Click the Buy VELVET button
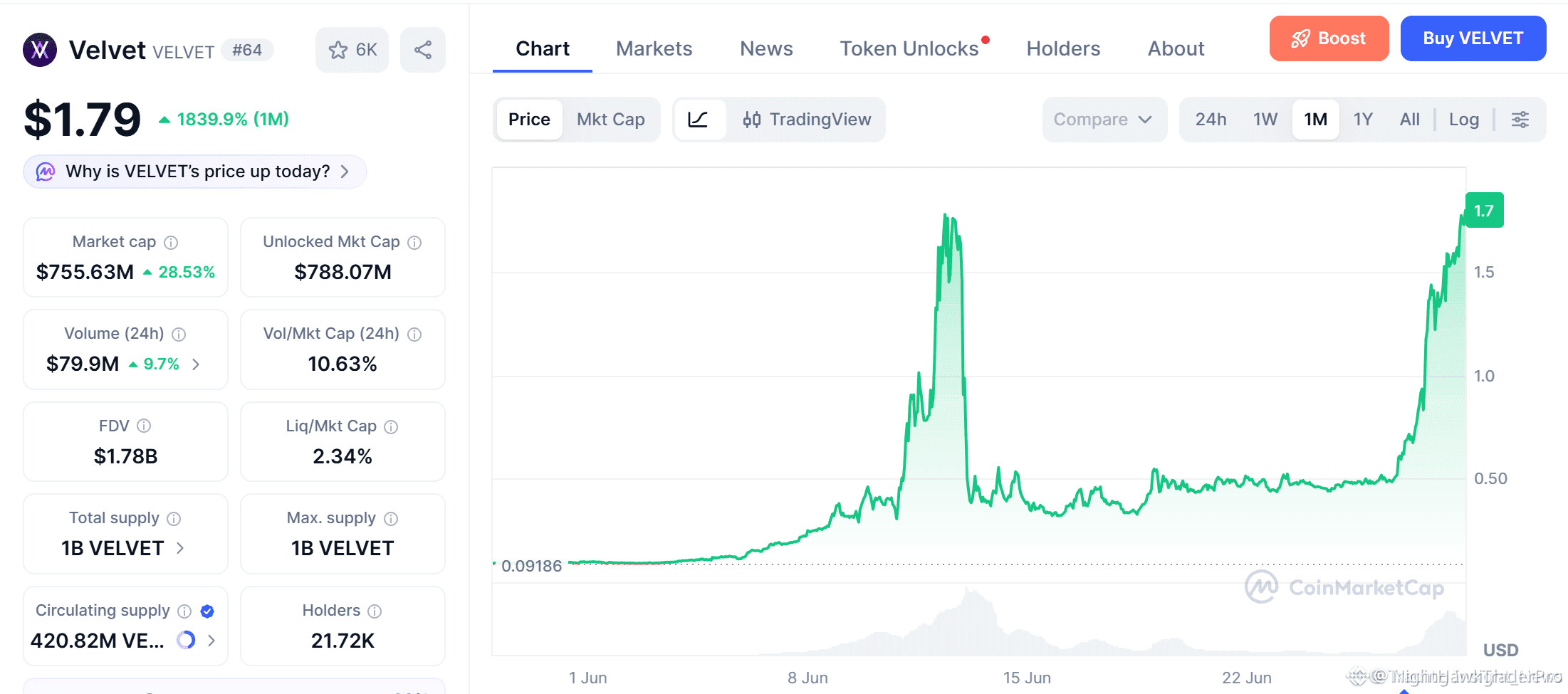 pyautogui.click(x=1473, y=38)
